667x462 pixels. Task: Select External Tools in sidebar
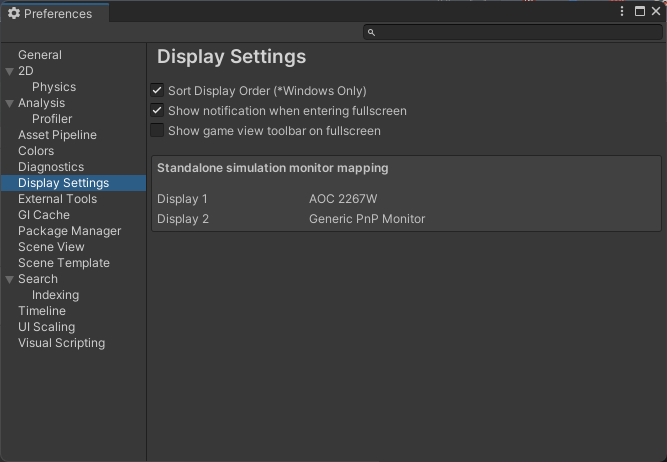tap(57, 199)
